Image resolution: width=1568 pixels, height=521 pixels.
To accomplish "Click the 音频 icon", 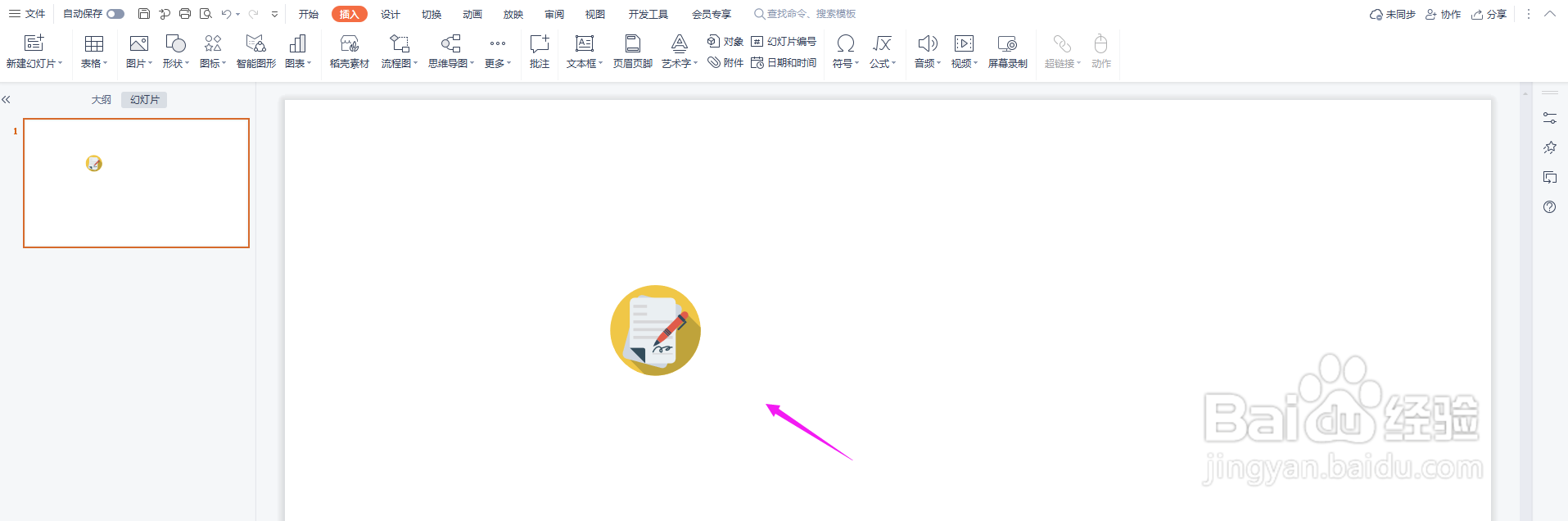I will pos(928,43).
